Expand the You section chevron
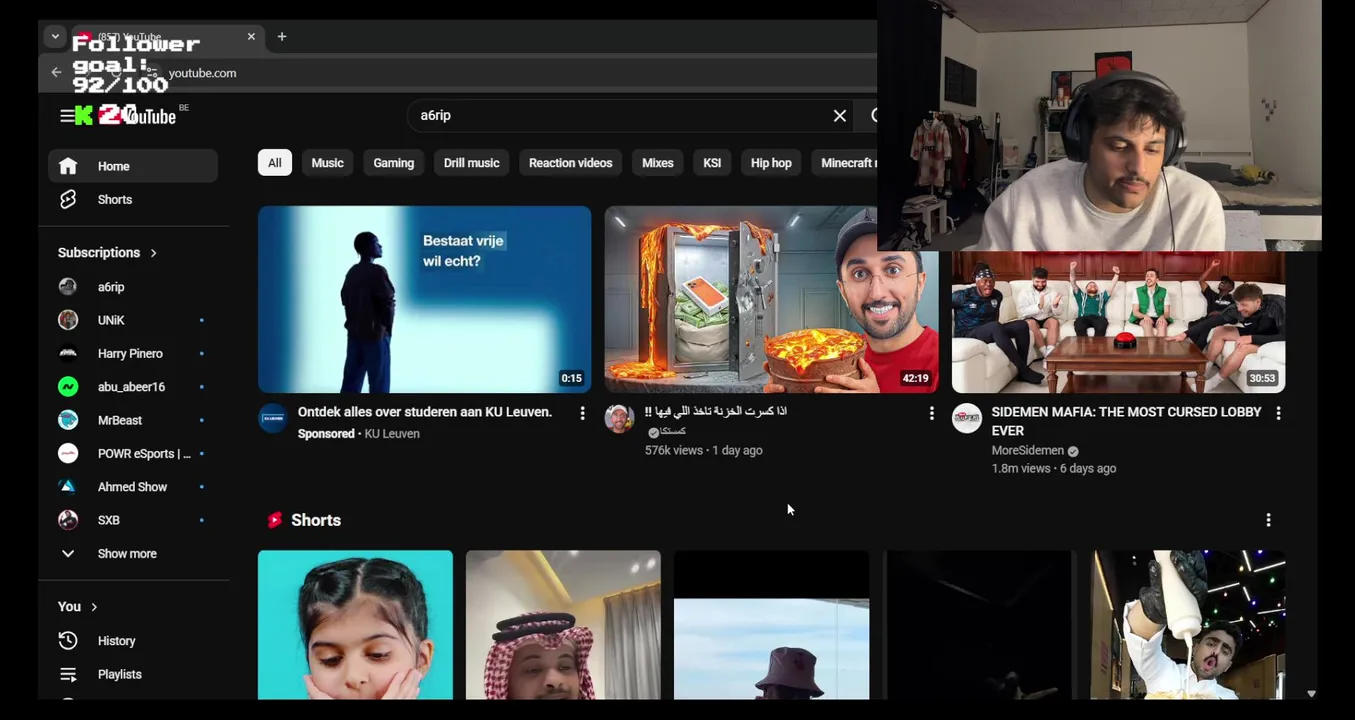Viewport: 1355px width, 720px height. click(x=94, y=607)
